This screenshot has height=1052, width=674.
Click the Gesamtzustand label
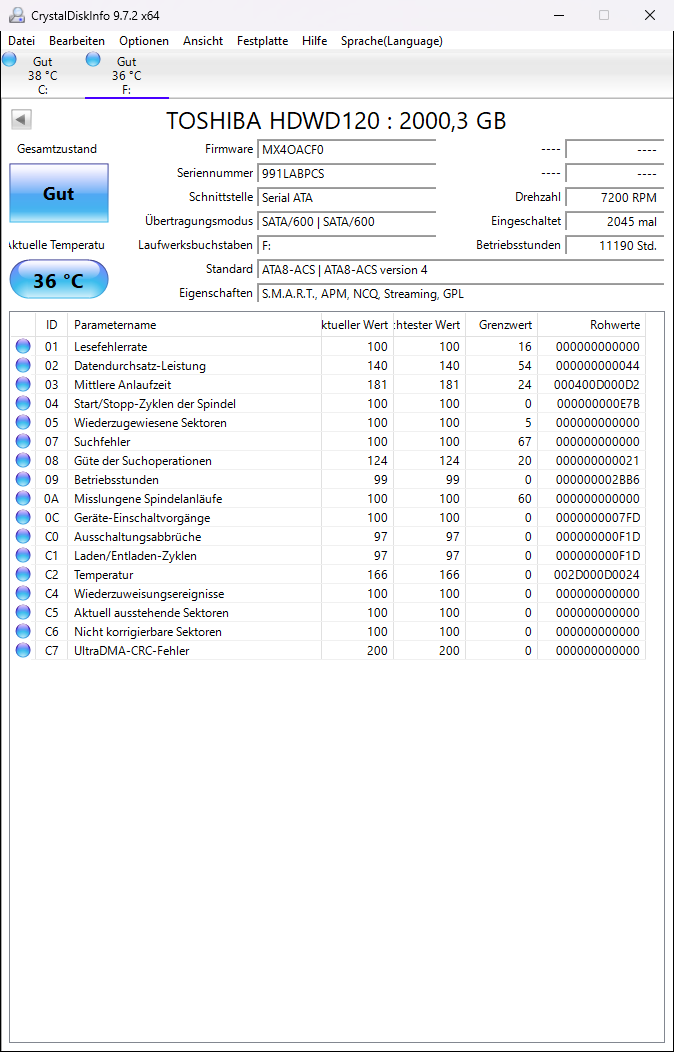pos(57,149)
